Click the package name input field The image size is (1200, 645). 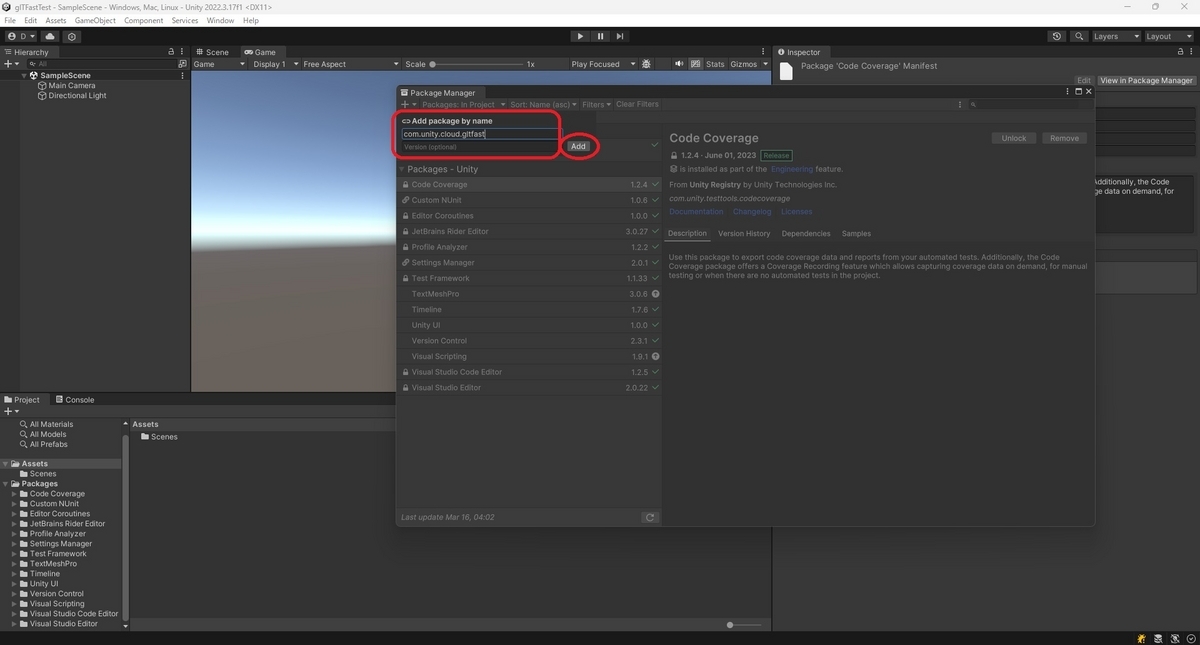(479, 133)
